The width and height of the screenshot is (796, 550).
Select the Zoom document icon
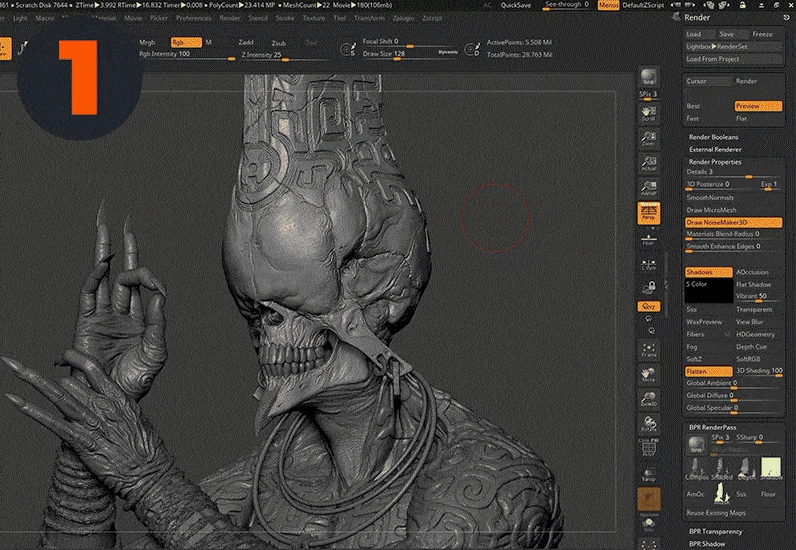pos(648,138)
